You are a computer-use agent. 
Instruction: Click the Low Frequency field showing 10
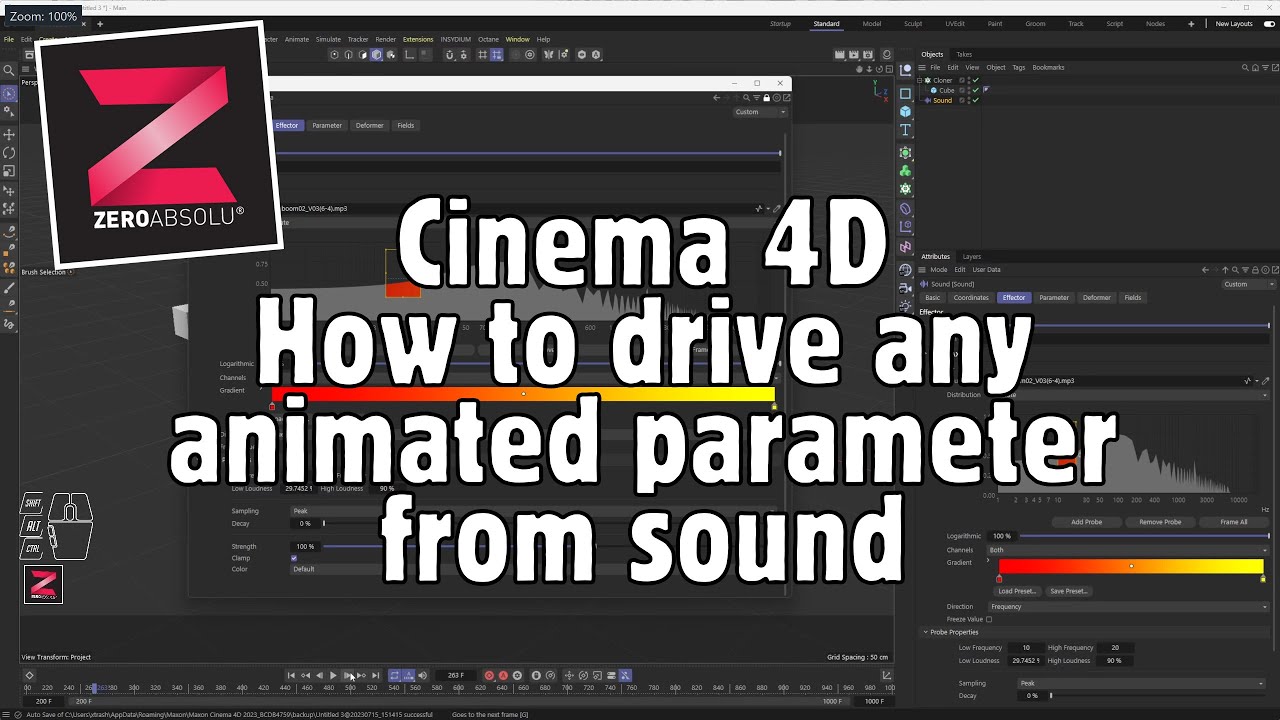(x=1025, y=648)
